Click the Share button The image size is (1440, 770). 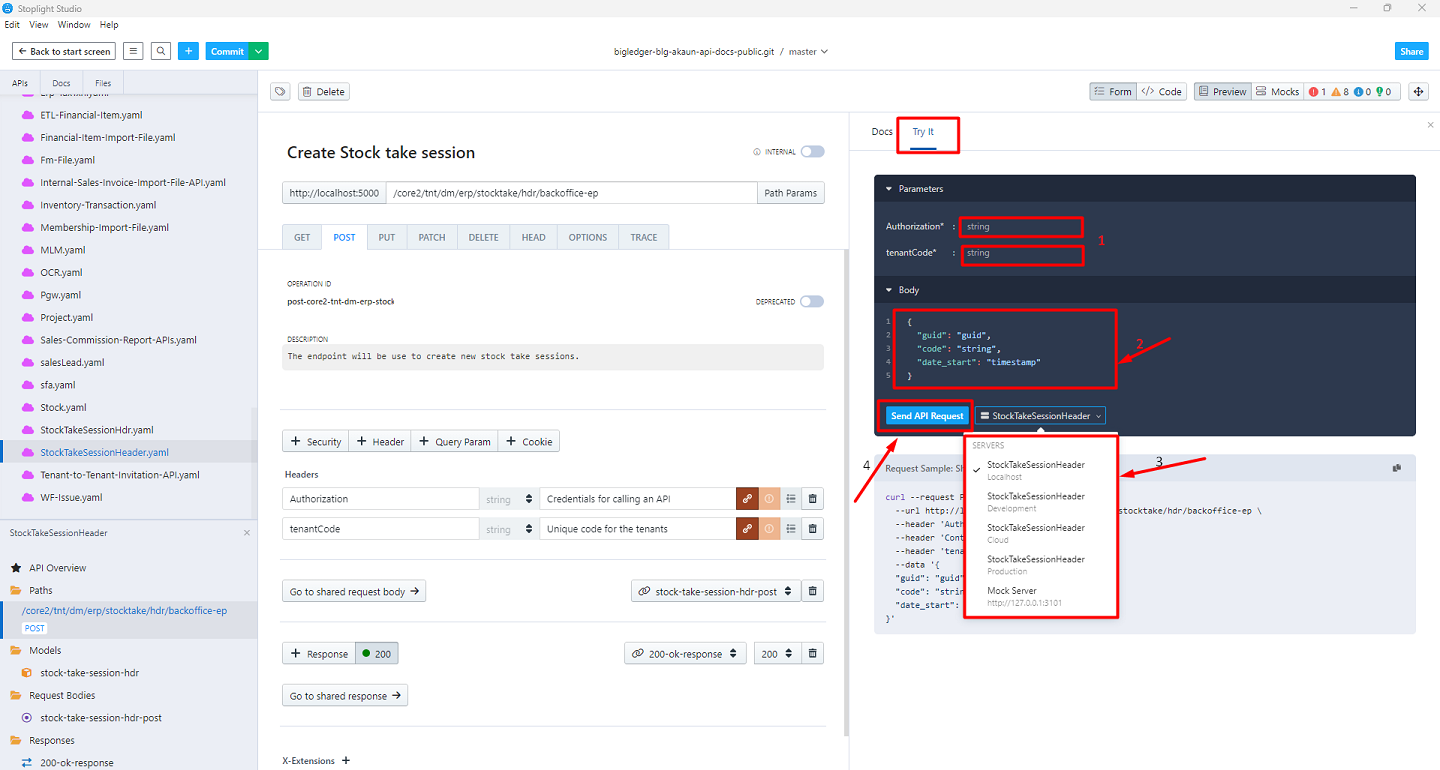tap(1411, 51)
